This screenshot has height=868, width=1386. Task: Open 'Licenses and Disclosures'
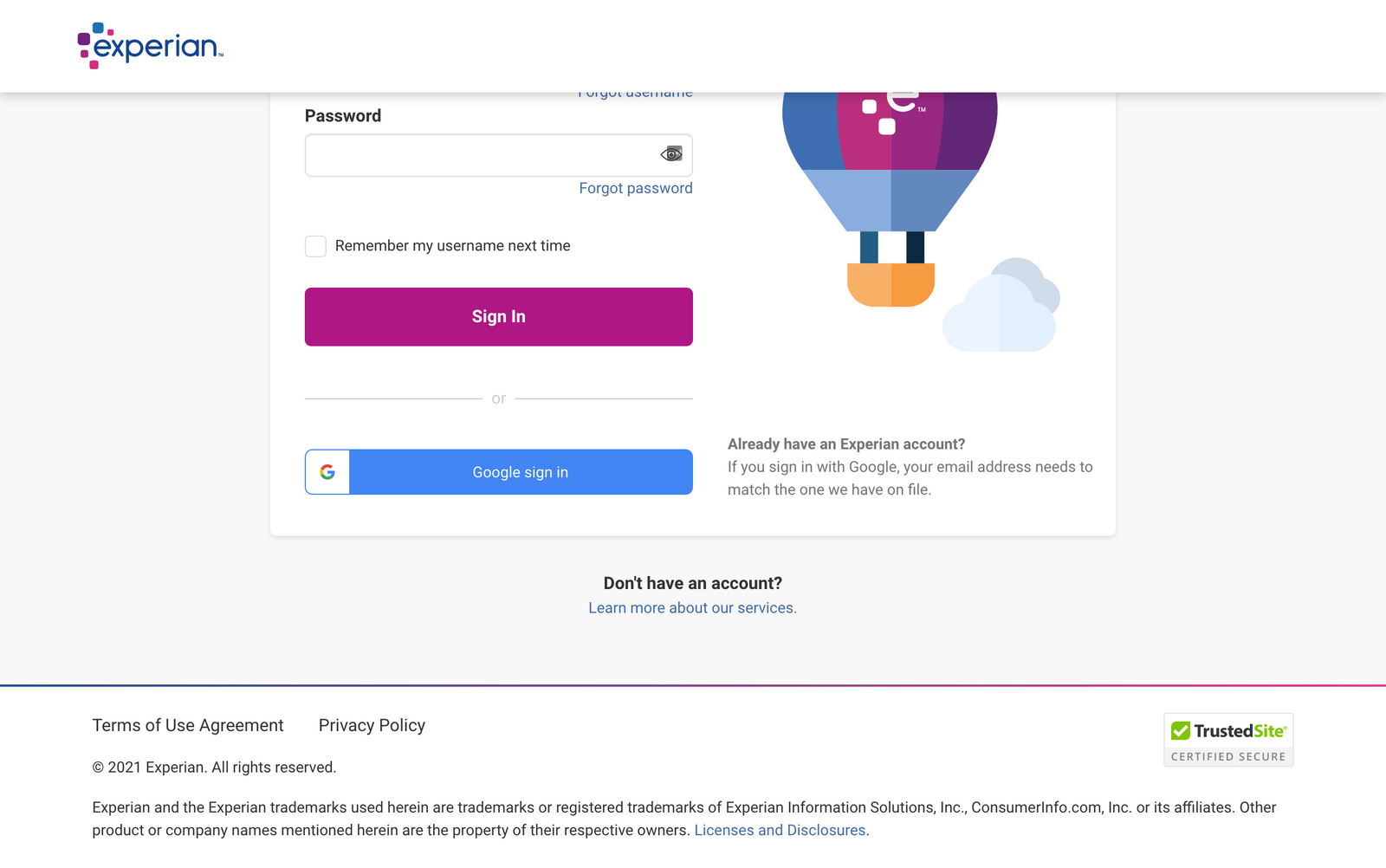pyautogui.click(x=779, y=830)
